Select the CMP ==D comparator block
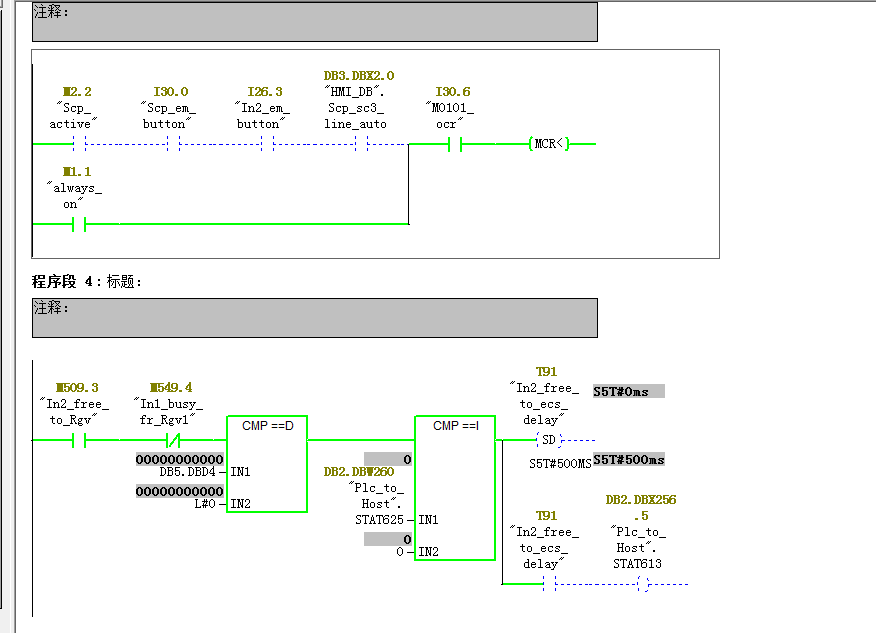Viewport: 876px width, 633px height. click(267, 464)
